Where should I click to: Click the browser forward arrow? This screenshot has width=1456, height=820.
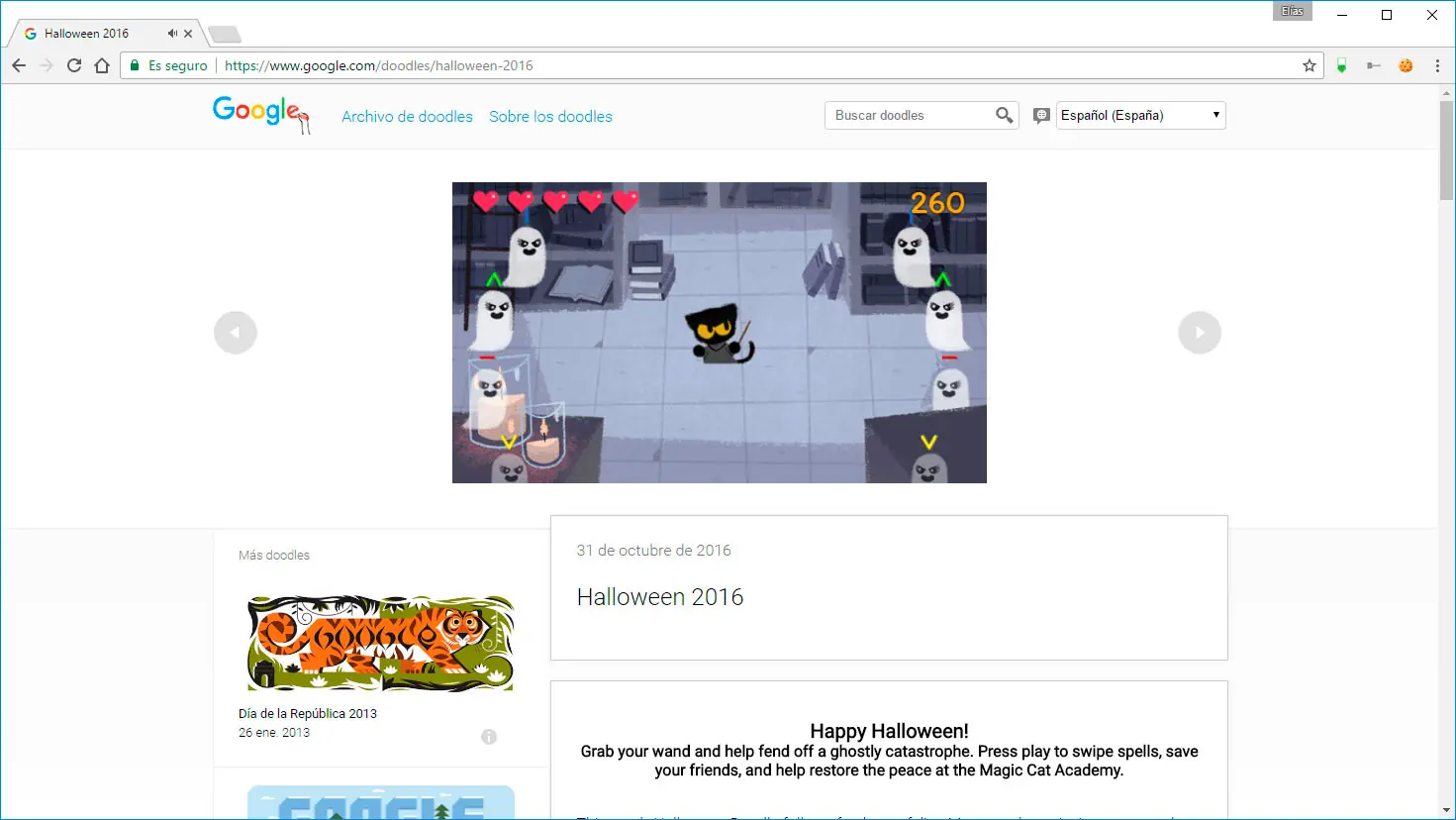click(47, 65)
